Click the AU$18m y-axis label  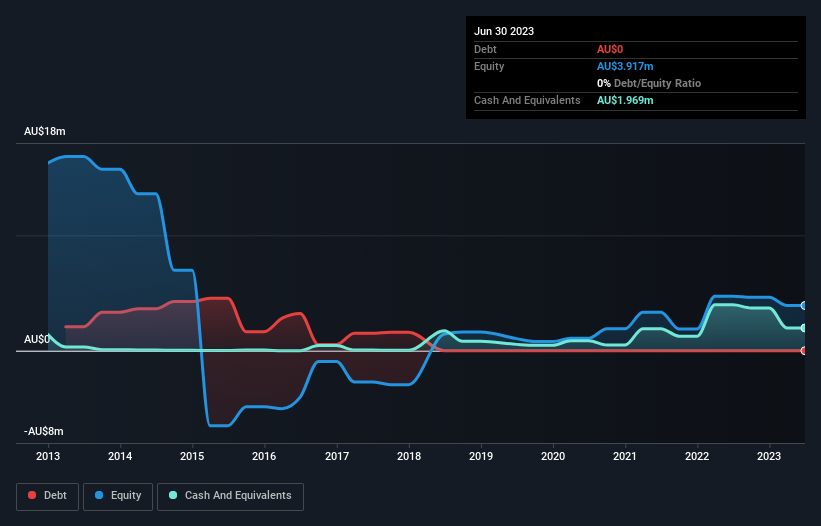[x=45, y=131]
